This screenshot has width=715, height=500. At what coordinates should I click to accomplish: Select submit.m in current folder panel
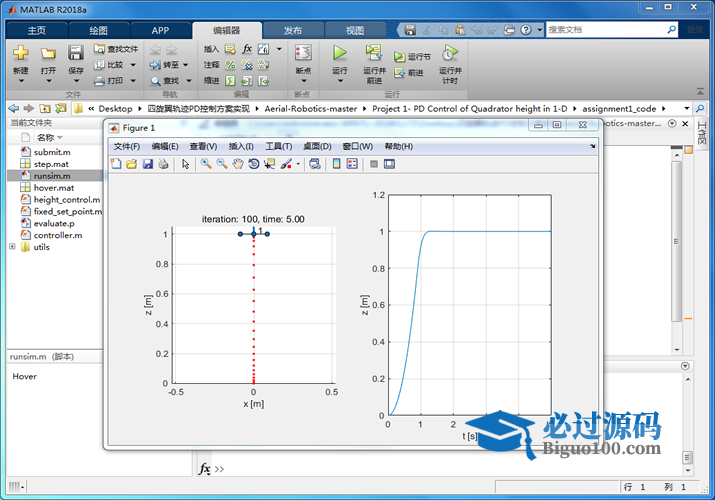point(52,152)
